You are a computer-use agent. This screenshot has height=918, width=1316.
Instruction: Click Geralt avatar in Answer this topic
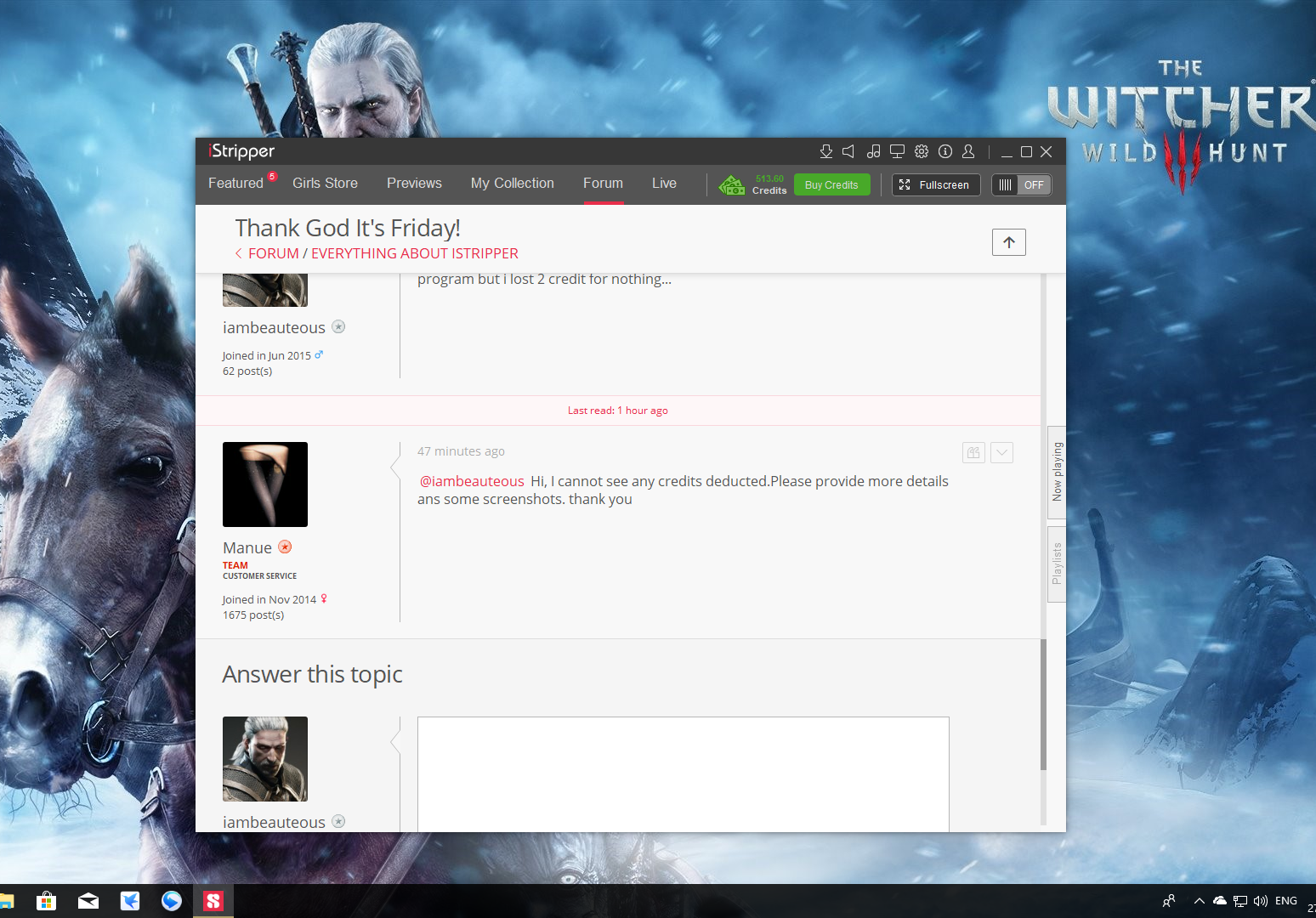click(x=265, y=759)
